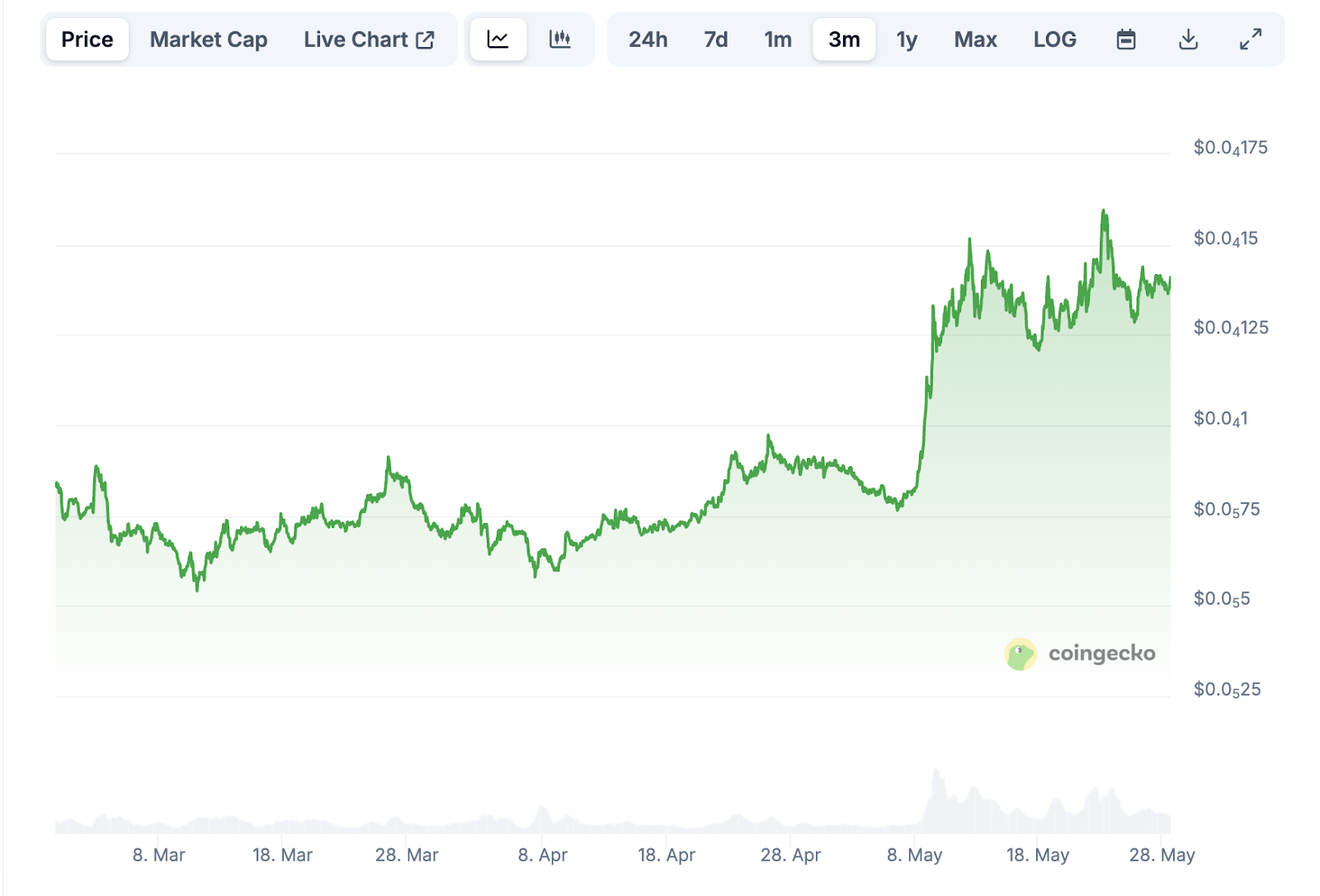Open the Live Chart link

pyautogui.click(x=369, y=40)
